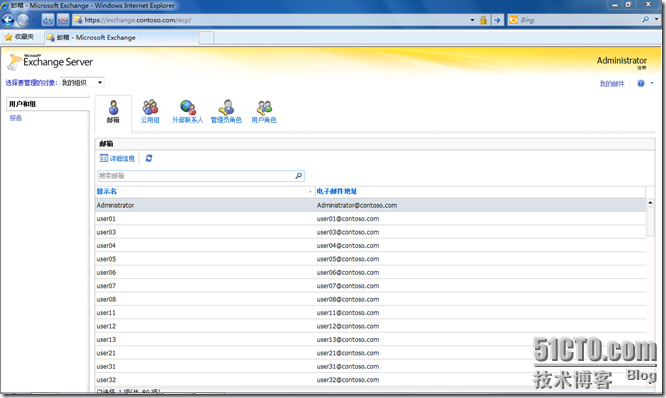Open a new blank browser tab
The image size is (666, 398).
pos(206,38)
